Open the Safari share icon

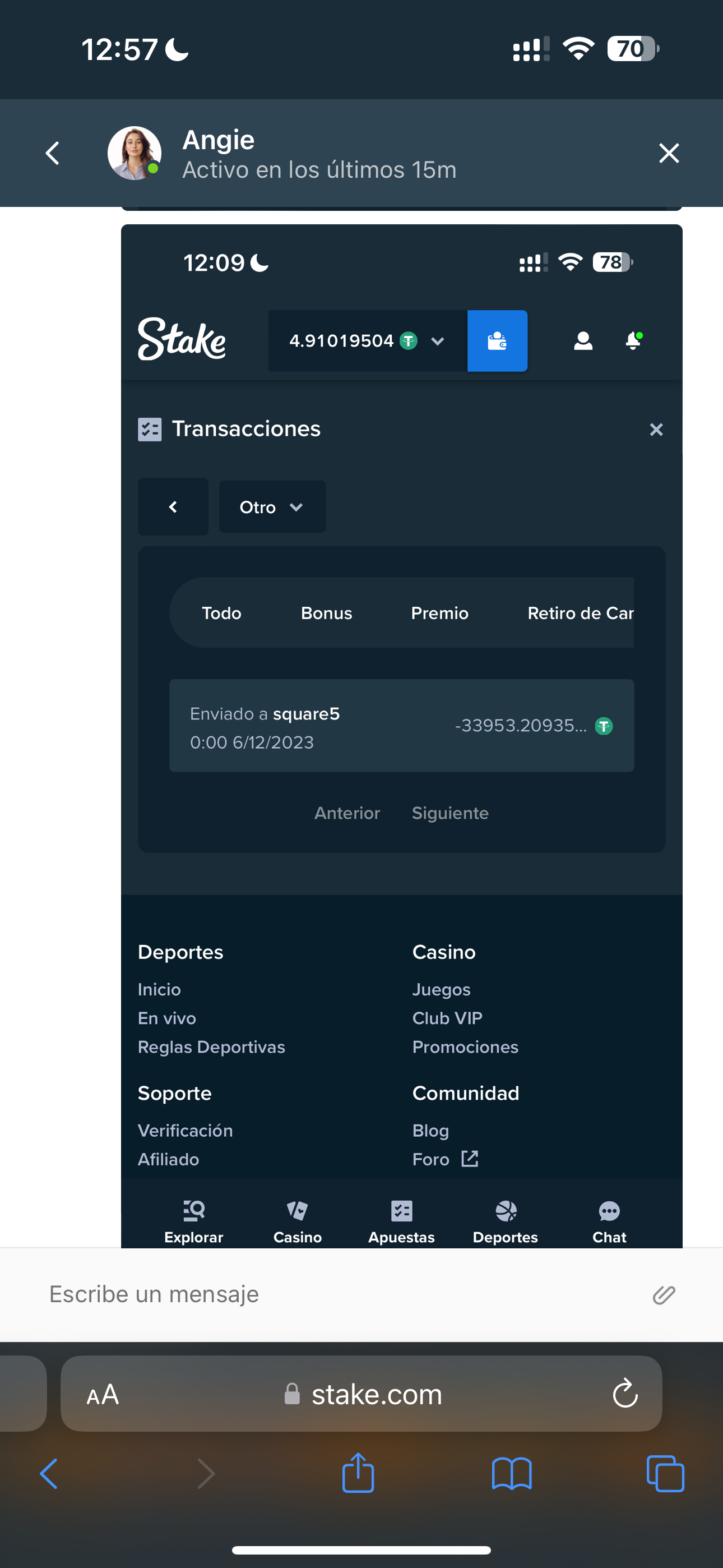pyautogui.click(x=358, y=1473)
